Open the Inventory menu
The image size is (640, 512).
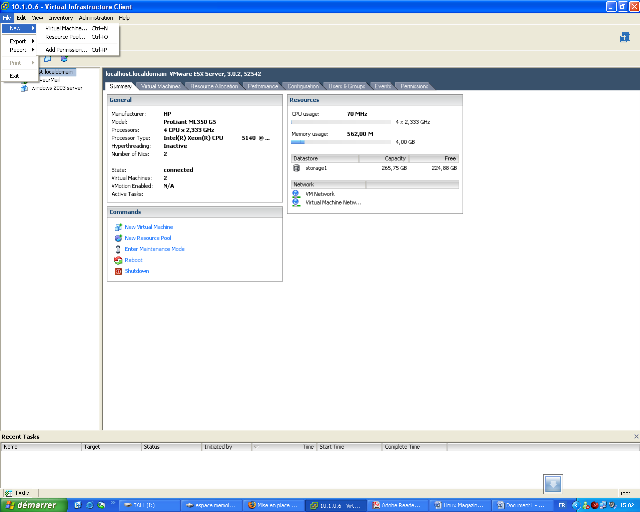59,18
